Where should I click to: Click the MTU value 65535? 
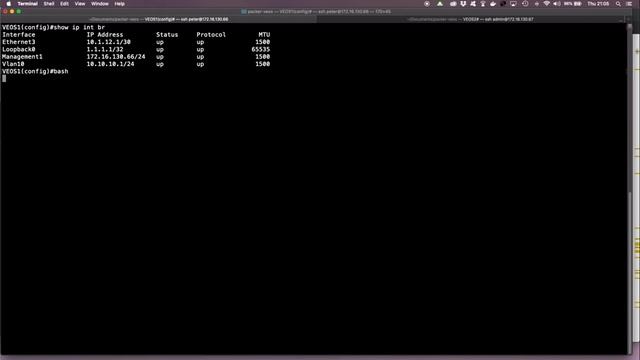click(x=261, y=49)
